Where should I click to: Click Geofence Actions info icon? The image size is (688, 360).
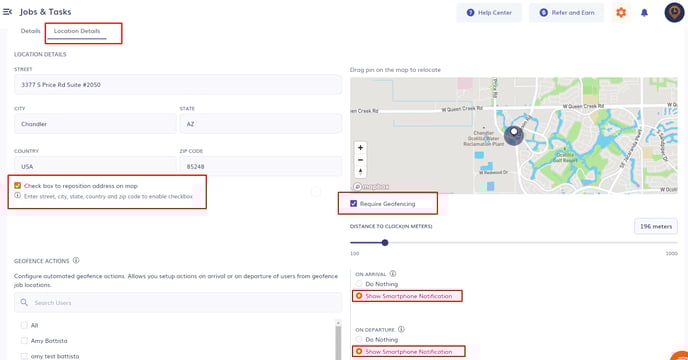tap(76, 260)
